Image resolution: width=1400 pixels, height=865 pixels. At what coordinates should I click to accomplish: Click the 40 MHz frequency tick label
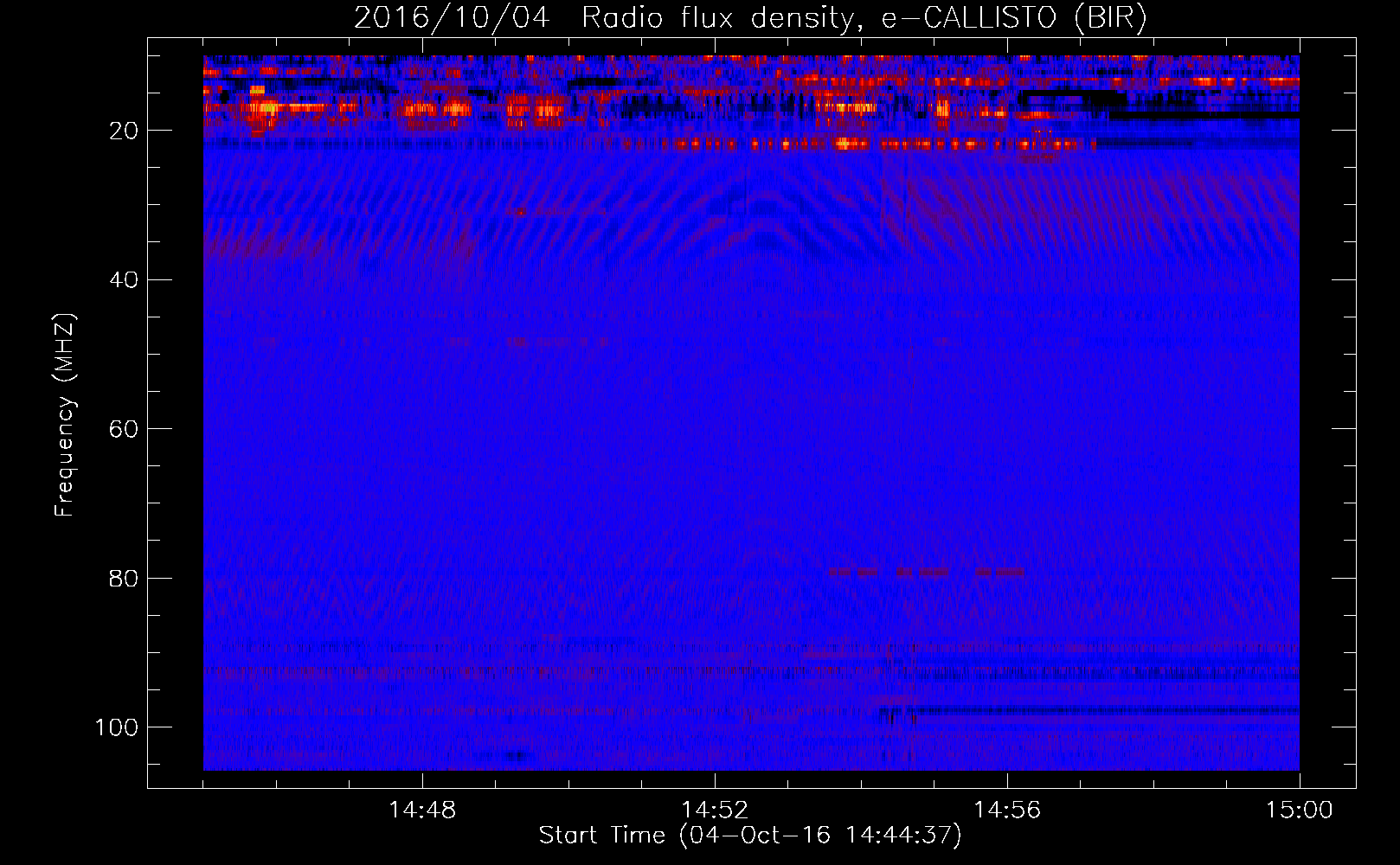(x=124, y=280)
